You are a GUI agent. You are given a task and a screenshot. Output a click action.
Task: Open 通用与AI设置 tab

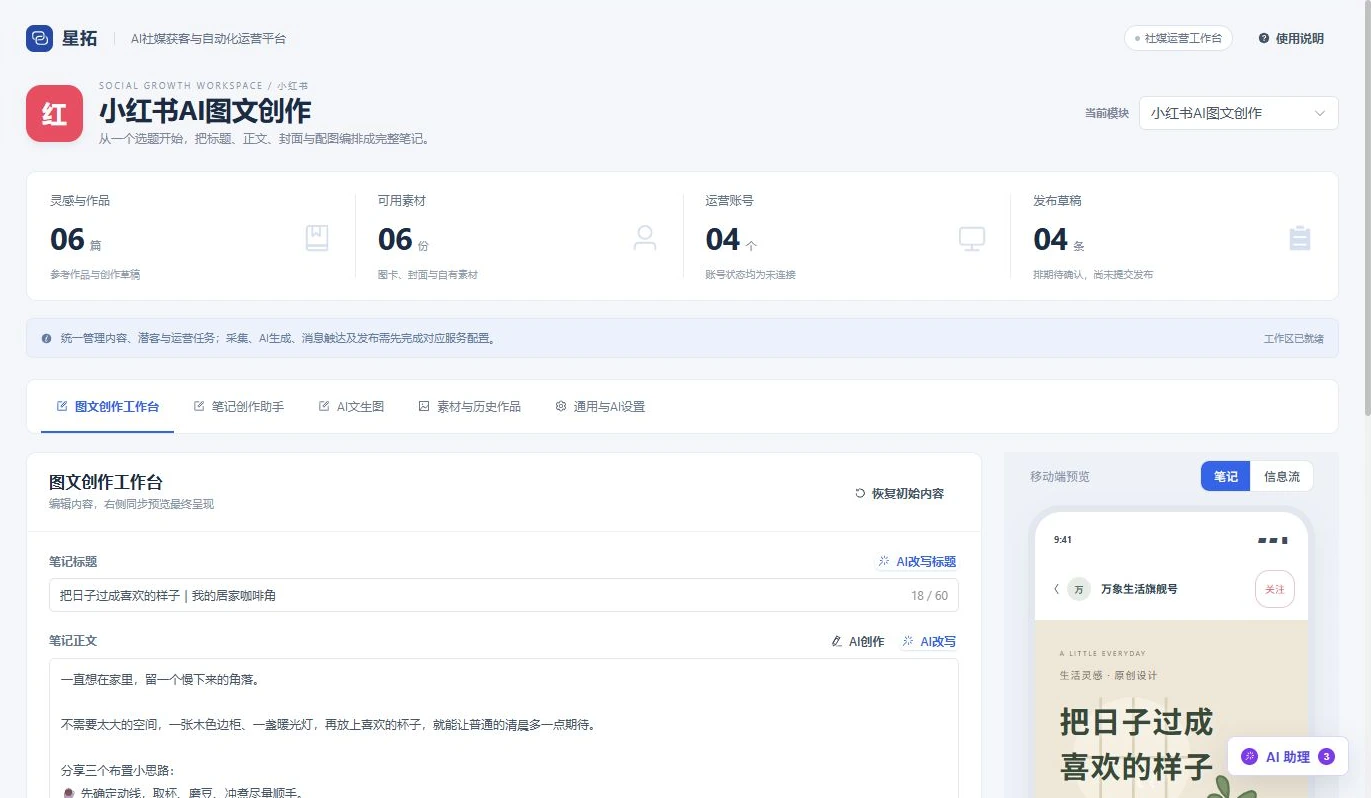coord(600,406)
